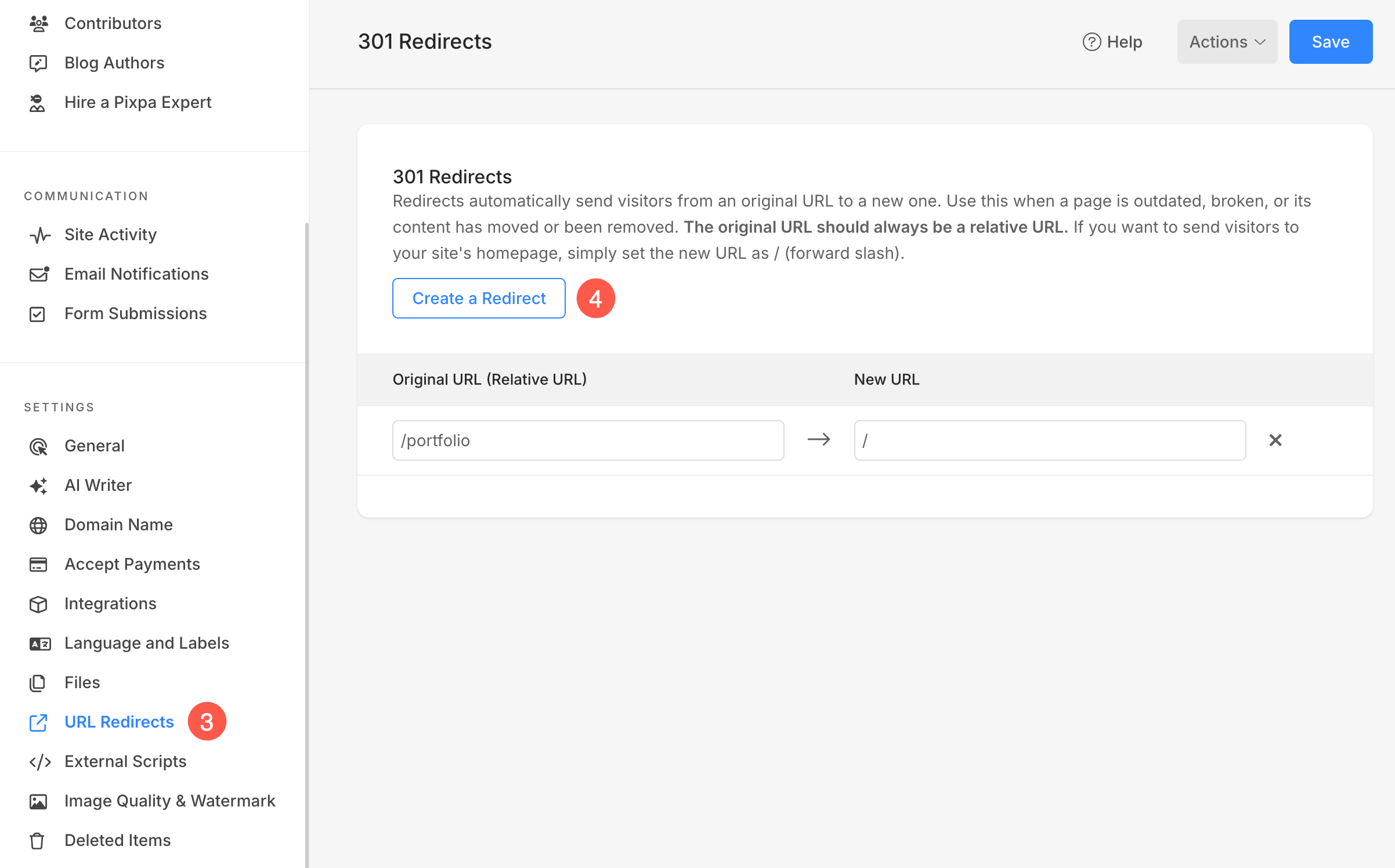Click the External Scripts code icon

pos(39,762)
